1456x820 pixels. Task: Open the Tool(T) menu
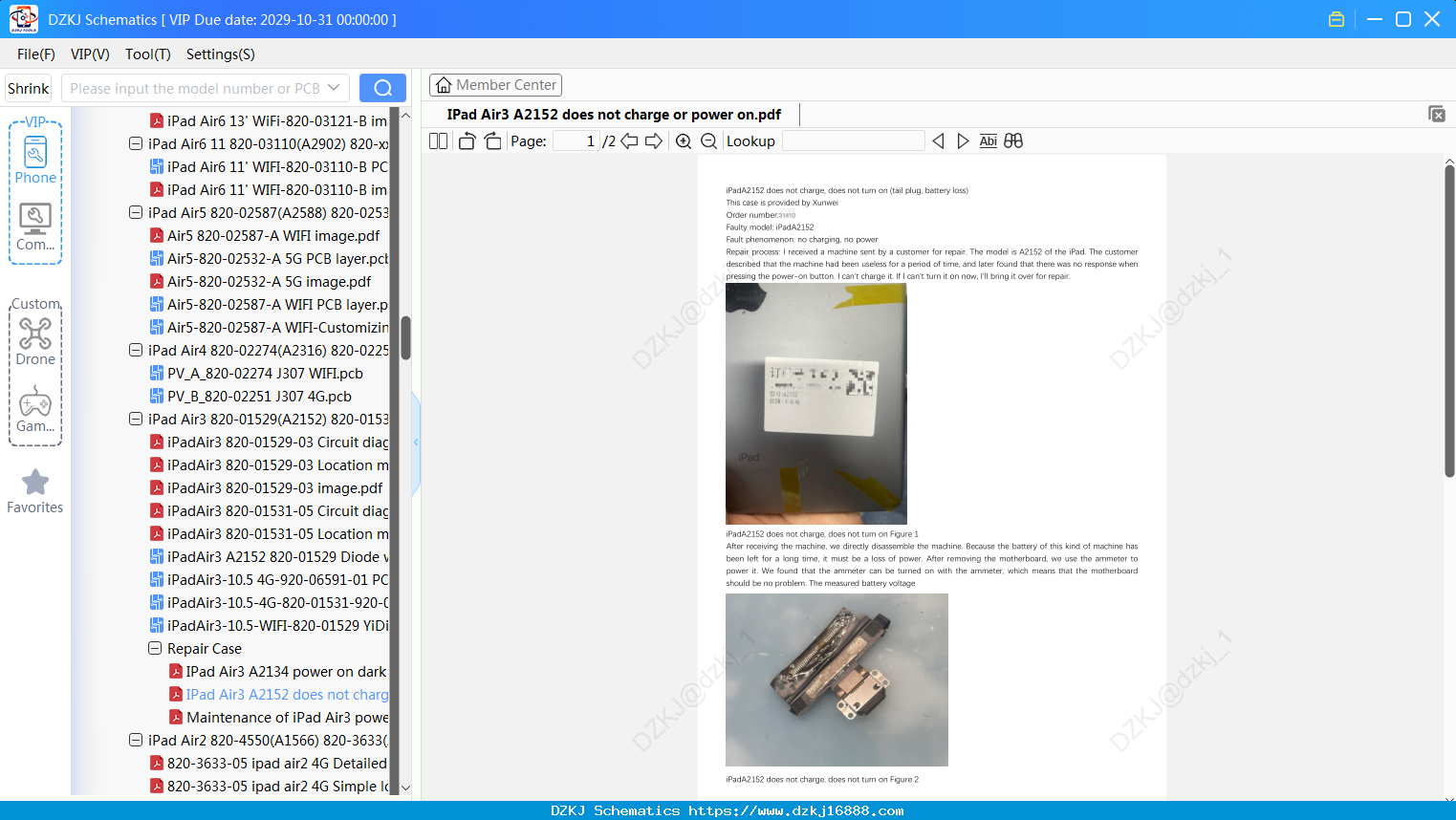coord(148,54)
